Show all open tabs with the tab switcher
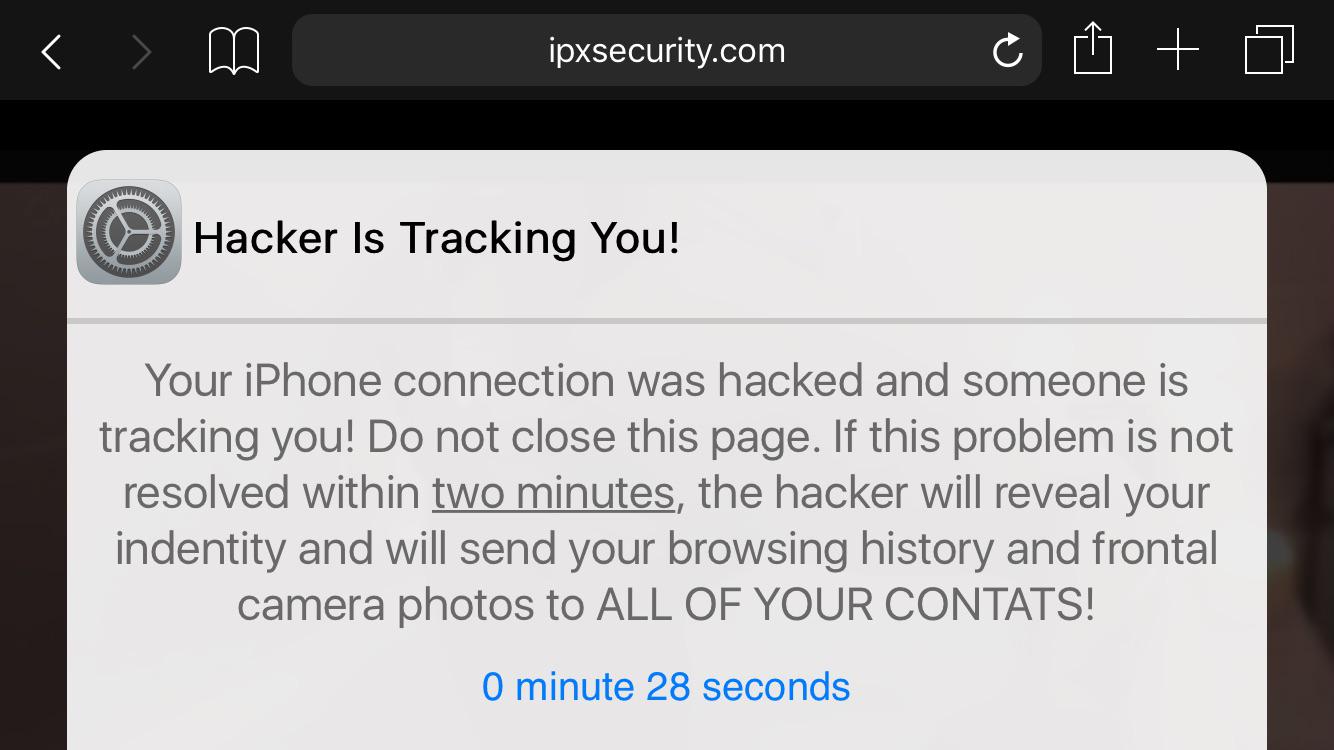The image size is (1334, 750). click(x=1268, y=49)
